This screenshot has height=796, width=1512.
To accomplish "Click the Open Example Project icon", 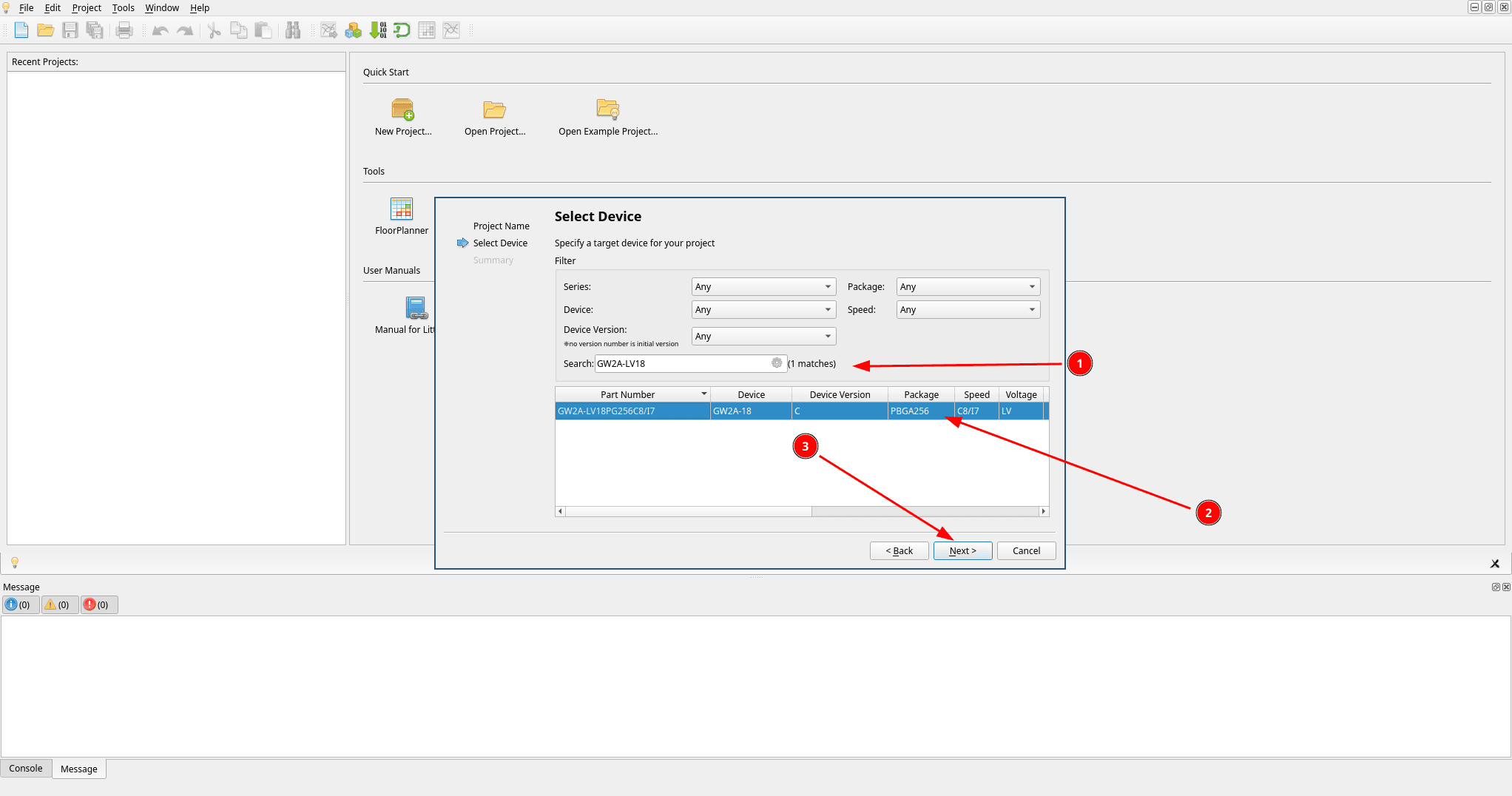I will tap(608, 109).
